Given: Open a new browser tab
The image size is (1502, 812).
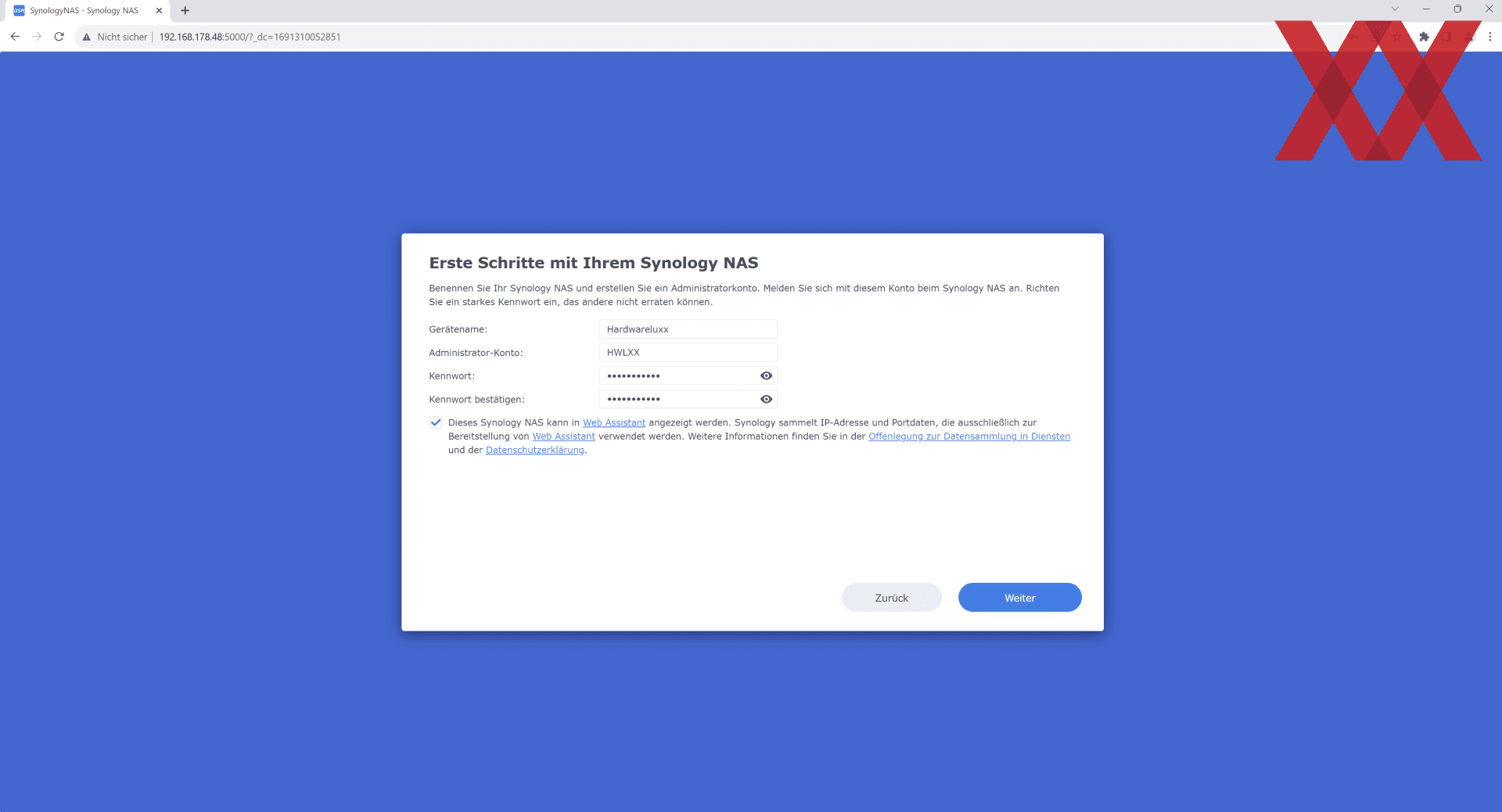Looking at the screenshot, I should click(x=185, y=11).
